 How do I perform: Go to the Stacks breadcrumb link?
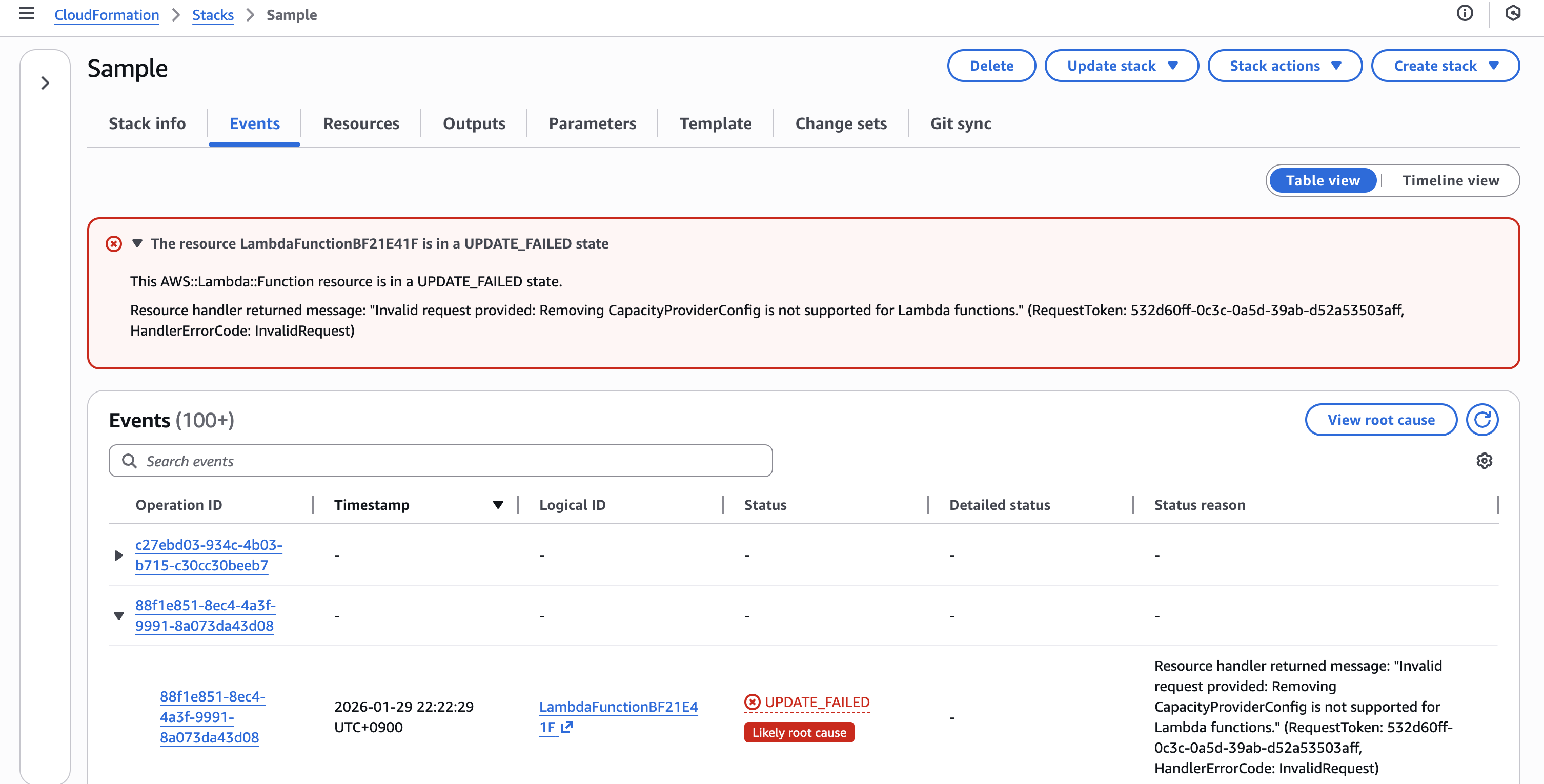(213, 15)
